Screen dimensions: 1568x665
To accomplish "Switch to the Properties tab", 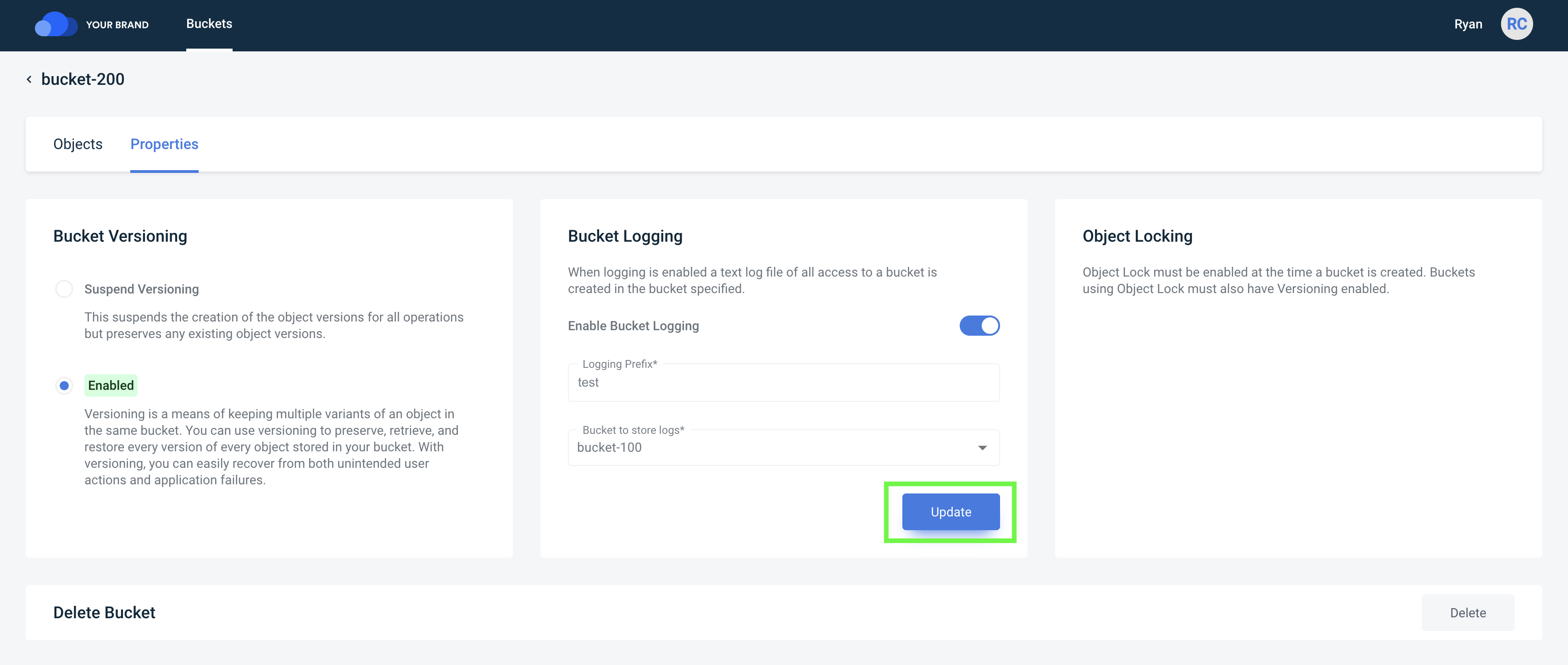I will [164, 144].
